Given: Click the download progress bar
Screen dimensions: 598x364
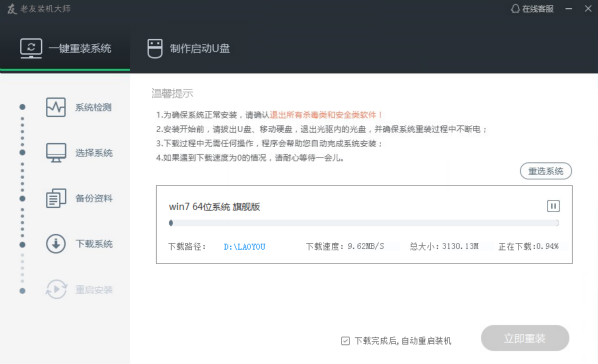Looking at the screenshot, I should click(x=364, y=223).
